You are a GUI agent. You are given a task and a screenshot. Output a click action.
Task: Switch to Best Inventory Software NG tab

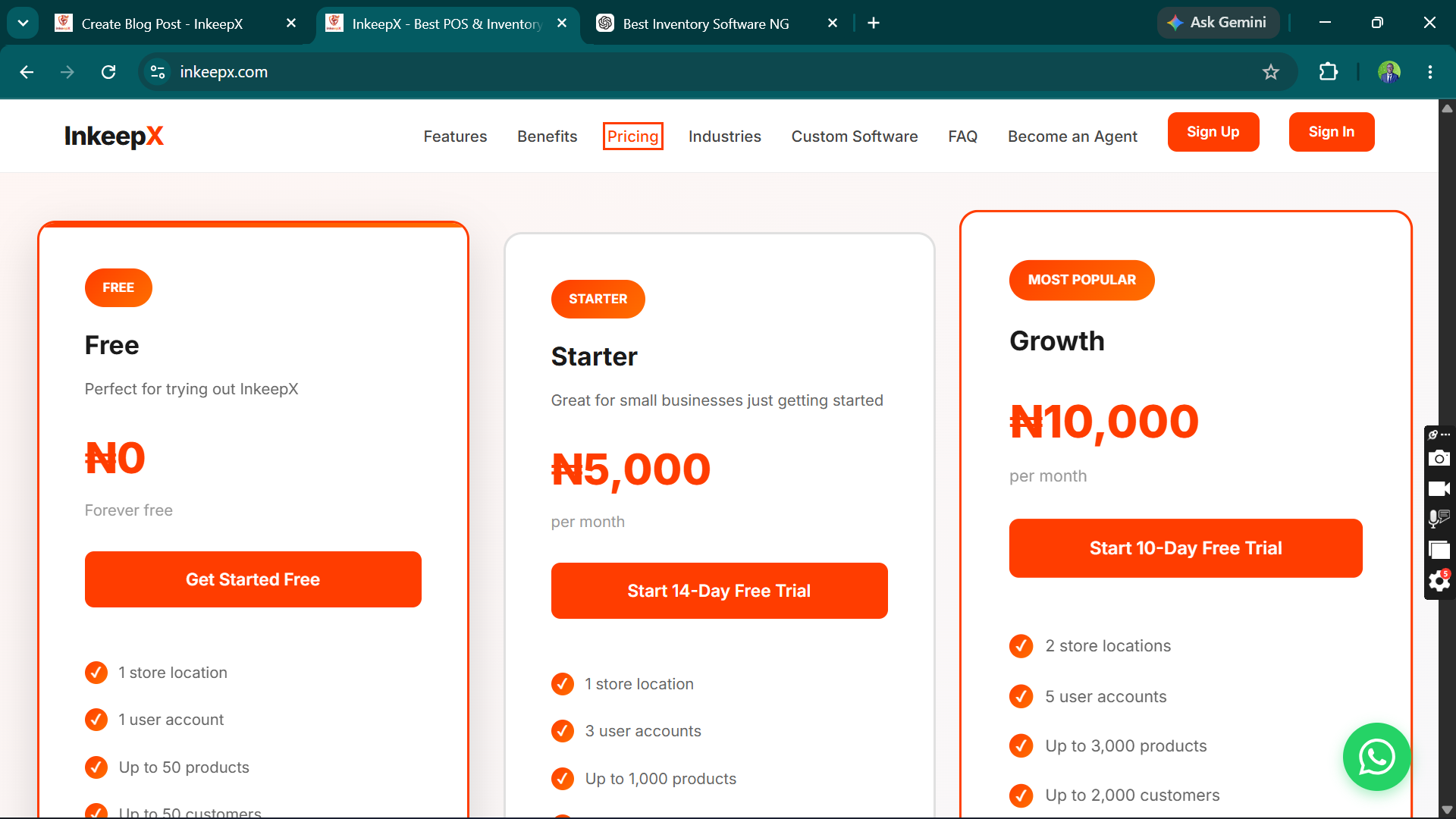(x=705, y=24)
